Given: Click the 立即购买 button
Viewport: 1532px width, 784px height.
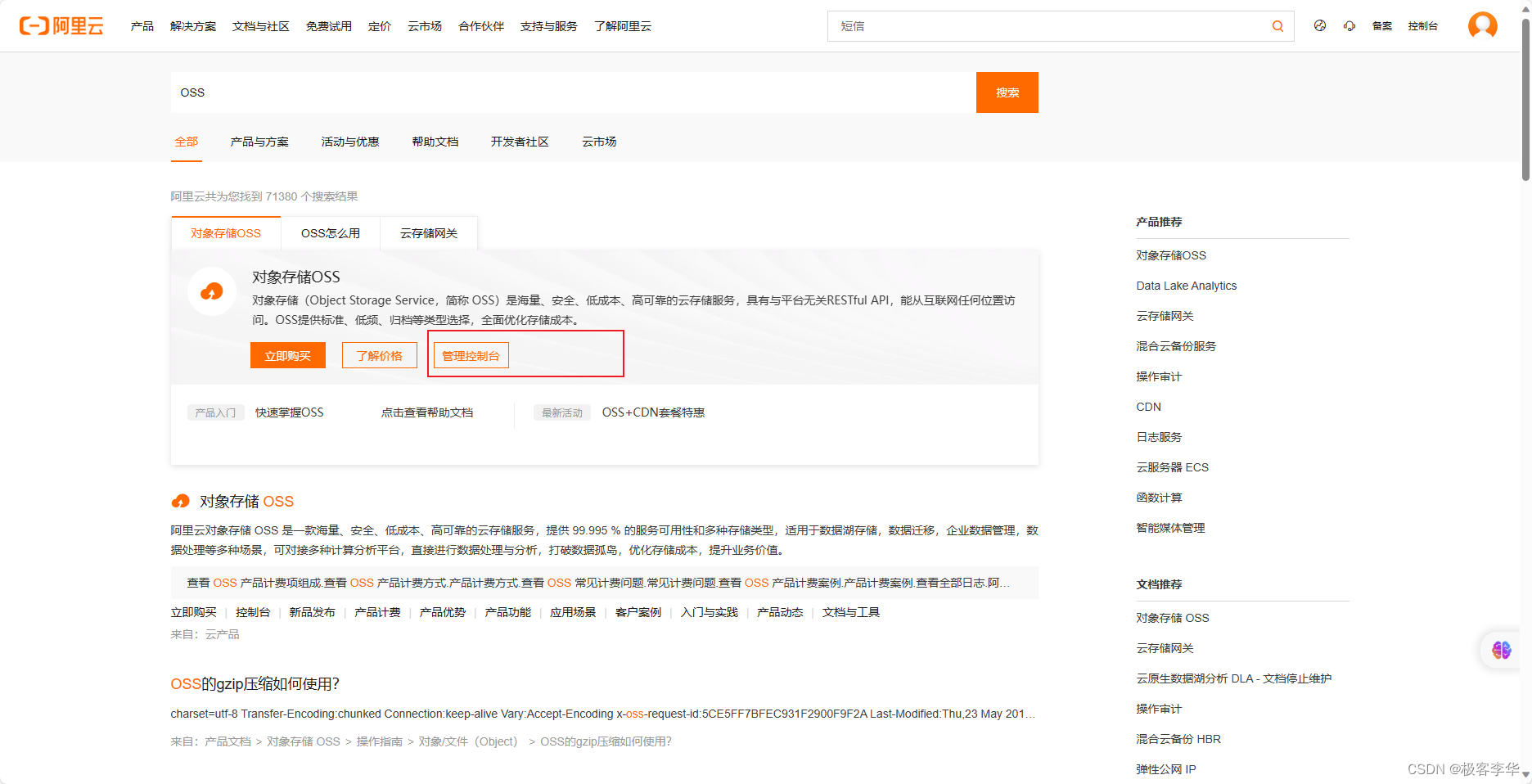Looking at the screenshot, I should 288,355.
